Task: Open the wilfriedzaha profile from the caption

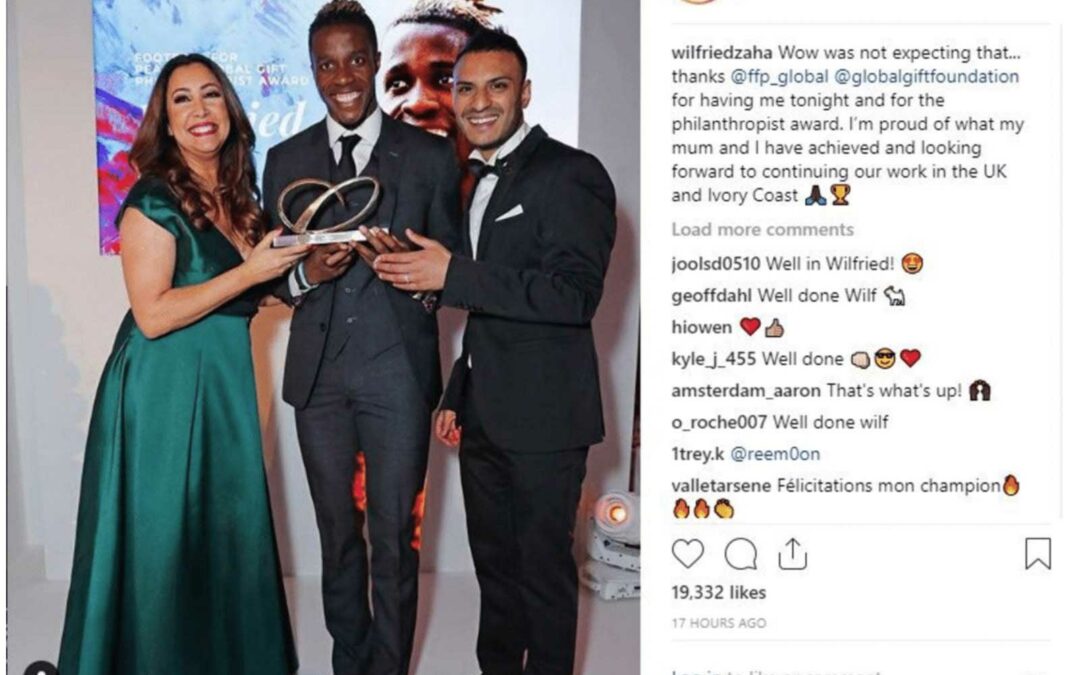Action: click(722, 53)
